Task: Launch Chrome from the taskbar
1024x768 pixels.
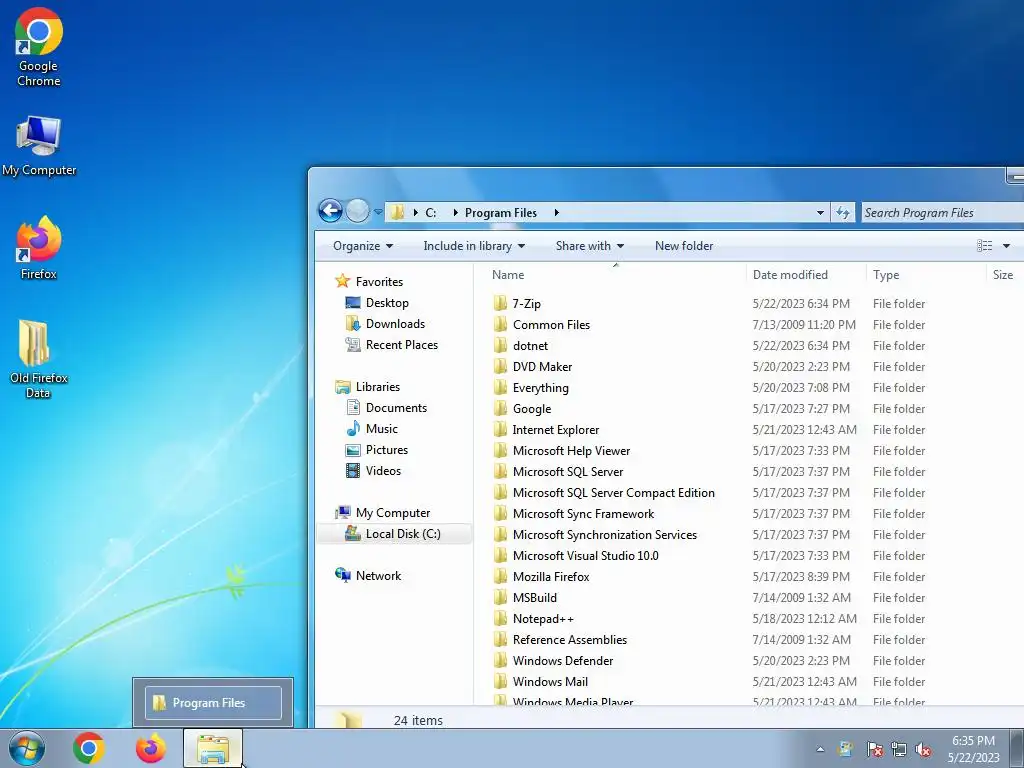Action: (x=89, y=748)
